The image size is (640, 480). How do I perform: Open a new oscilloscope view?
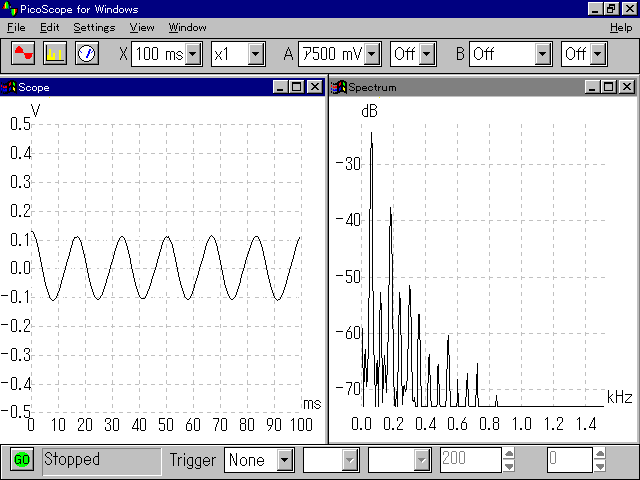pos(24,53)
